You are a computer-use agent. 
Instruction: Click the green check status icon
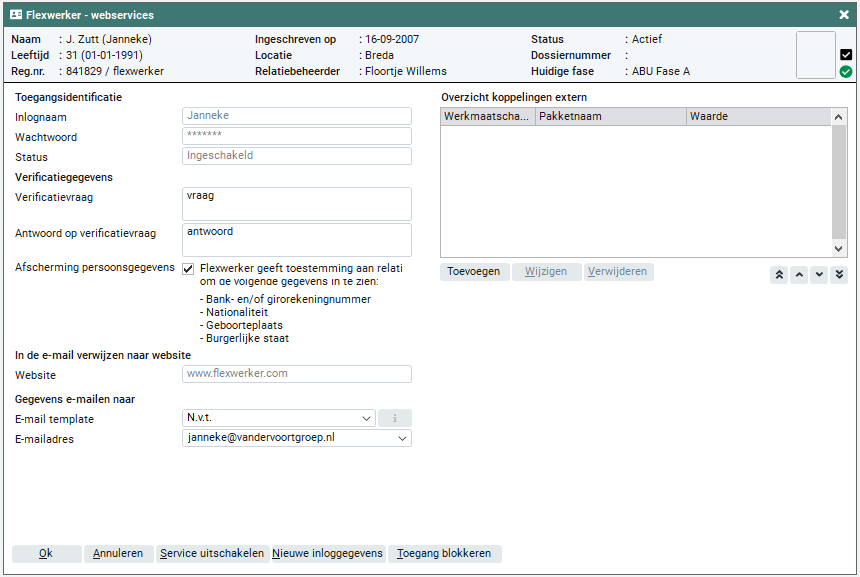tap(846, 72)
